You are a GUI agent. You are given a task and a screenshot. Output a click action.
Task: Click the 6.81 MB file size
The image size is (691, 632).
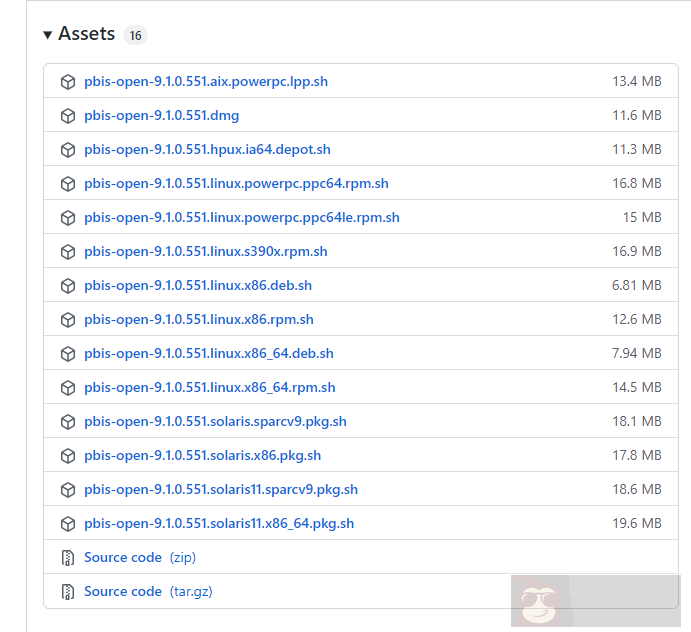point(637,285)
